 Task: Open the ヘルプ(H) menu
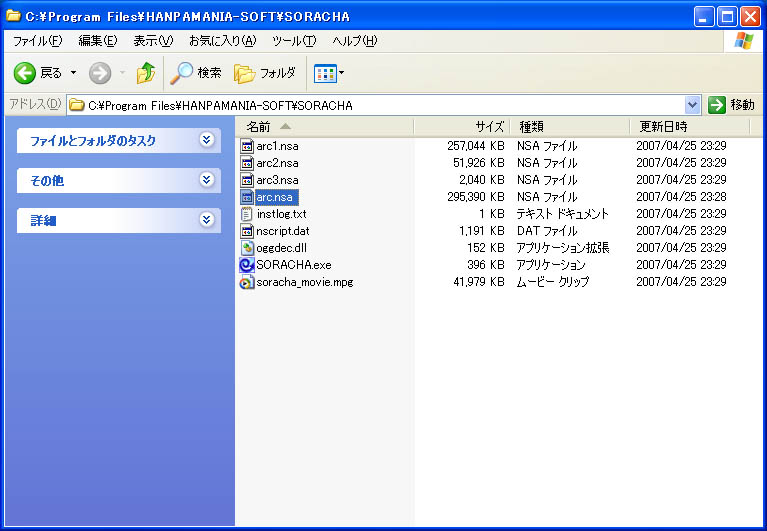(x=355, y=41)
